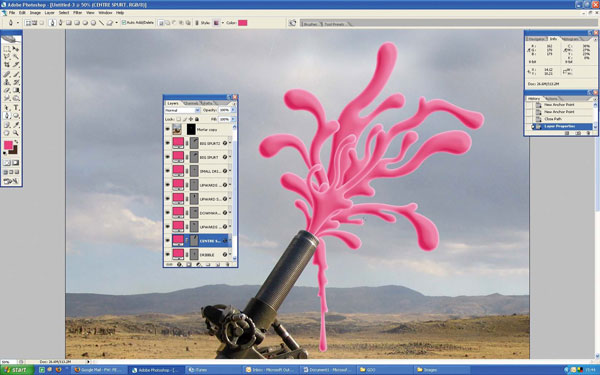Expand BIG SPURT layer effects arrow

(x=230, y=157)
